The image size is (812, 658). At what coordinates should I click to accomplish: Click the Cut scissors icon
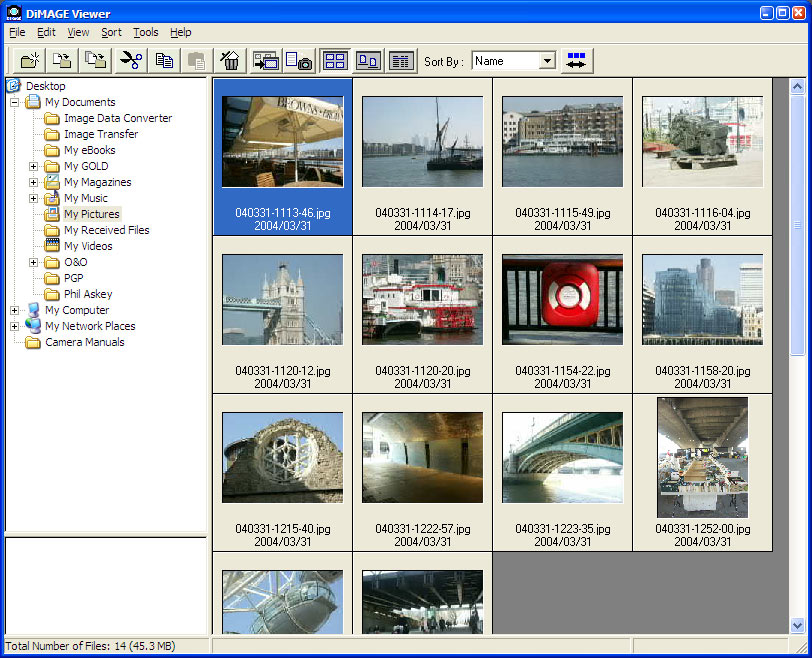coord(131,61)
